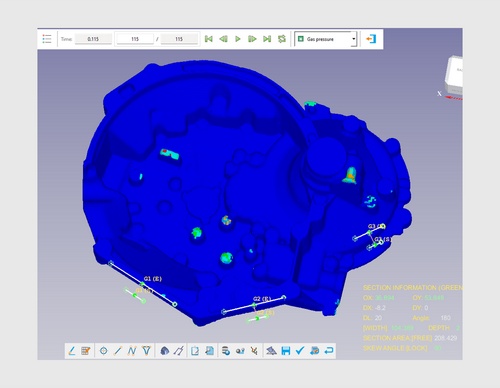Viewport: 500px width, 388px height.
Task: Click the SECTION INFORMATION heading text
Action: (413, 288)
